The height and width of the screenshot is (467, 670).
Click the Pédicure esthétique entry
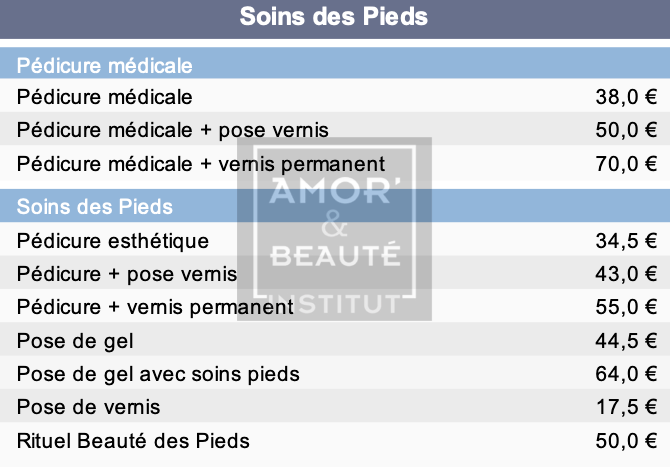pyautogui.click(x=113, y=241)
